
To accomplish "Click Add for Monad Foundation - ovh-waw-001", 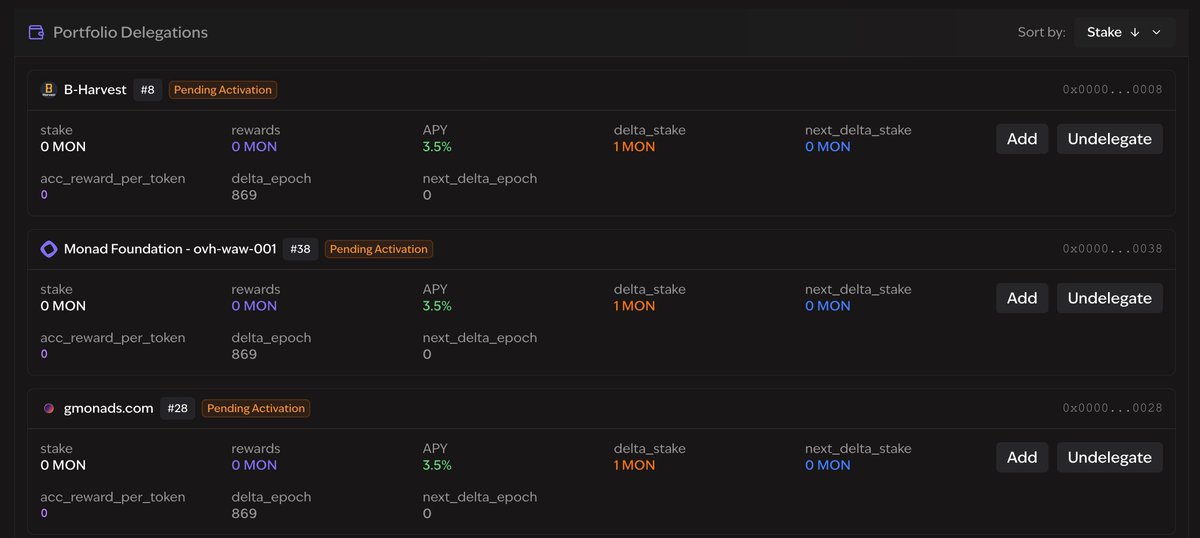I will 1022,298.
